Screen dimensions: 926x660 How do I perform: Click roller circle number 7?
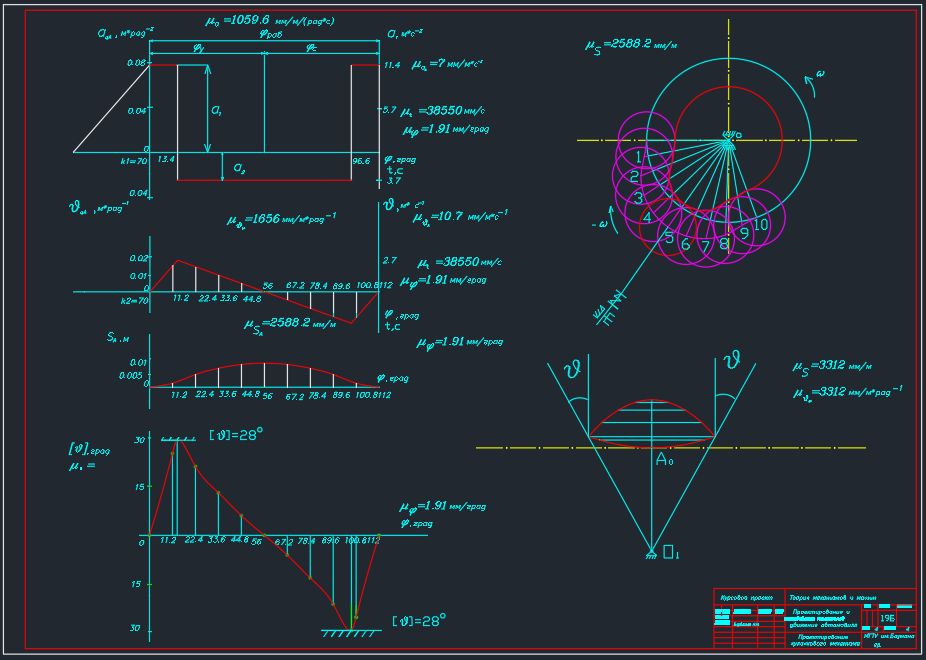tap(706, 246)
